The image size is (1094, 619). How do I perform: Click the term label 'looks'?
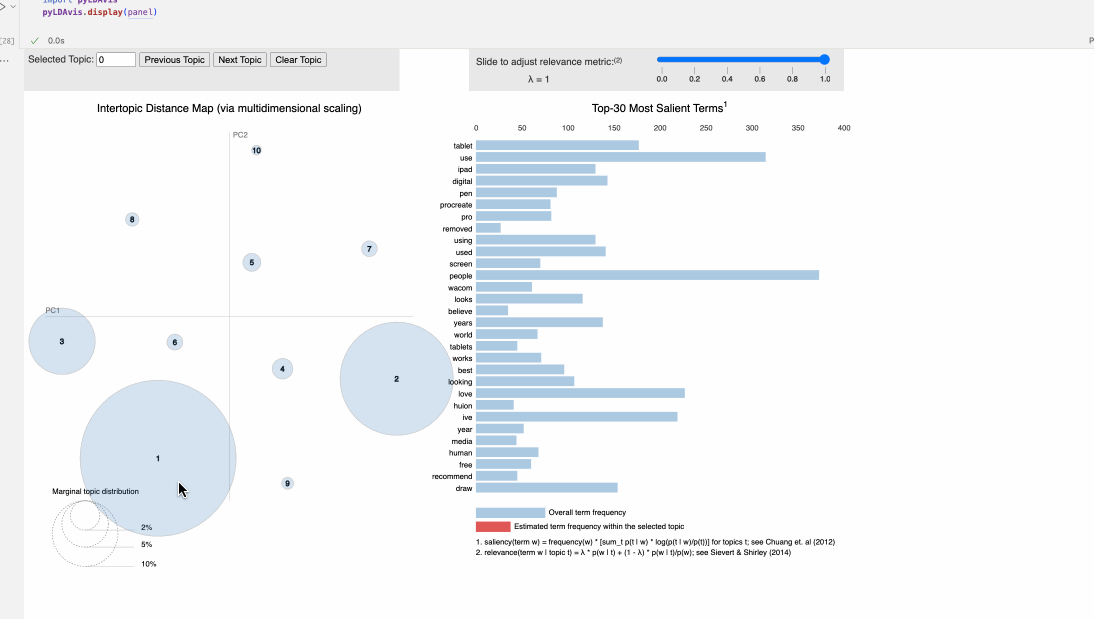[463, 299]
